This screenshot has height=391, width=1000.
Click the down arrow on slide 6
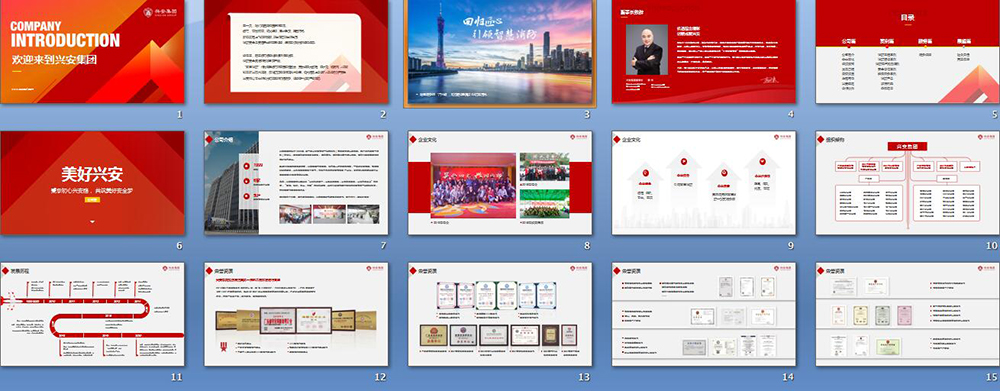pyautogui.click(x=92, y=221)
